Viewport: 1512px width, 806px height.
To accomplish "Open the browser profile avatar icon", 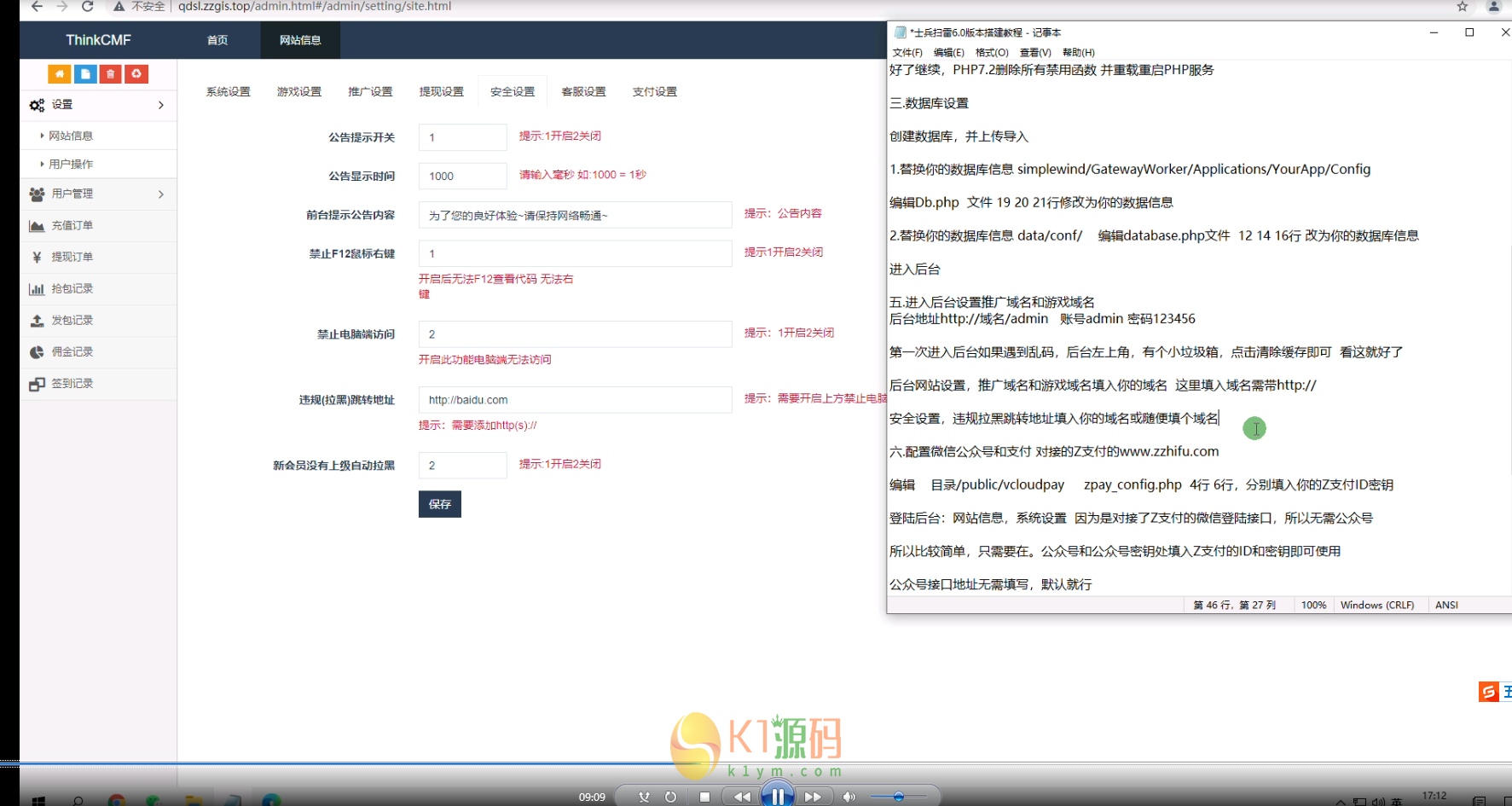I will click(x=1493, y=6).
